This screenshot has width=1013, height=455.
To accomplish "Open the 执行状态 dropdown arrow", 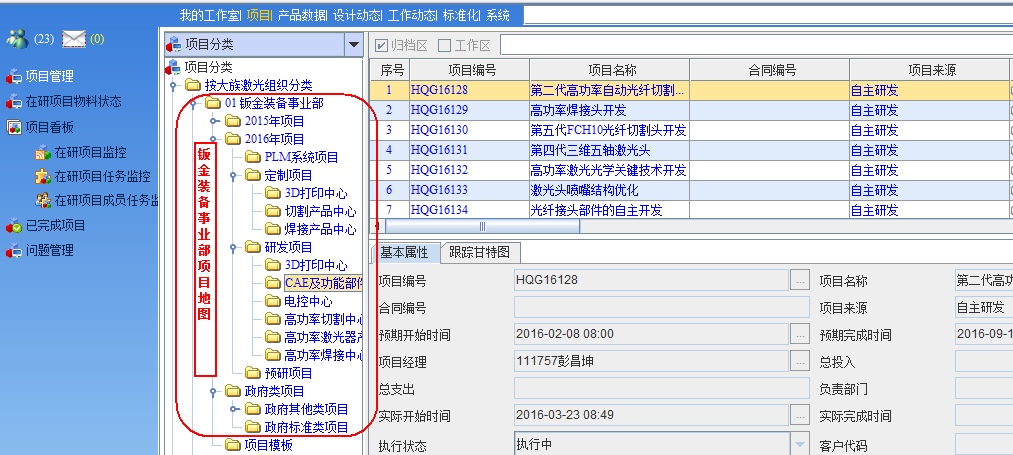I will point(800,445).
